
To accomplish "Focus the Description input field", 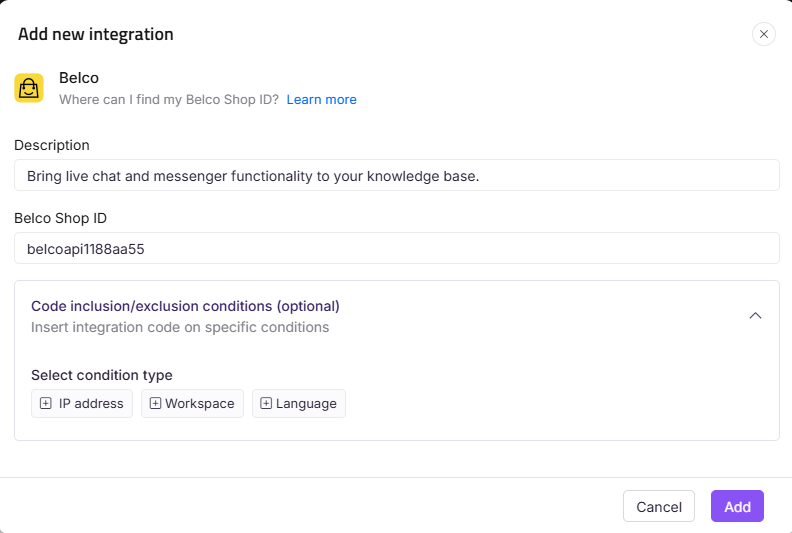I will (x=397, y=175).
